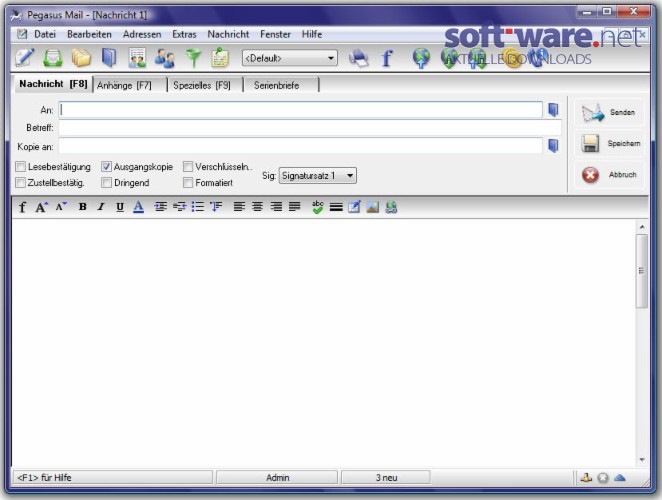662x500 pixels.
Task: Open the Bearbeiten menu
Action: pos(89,34)
